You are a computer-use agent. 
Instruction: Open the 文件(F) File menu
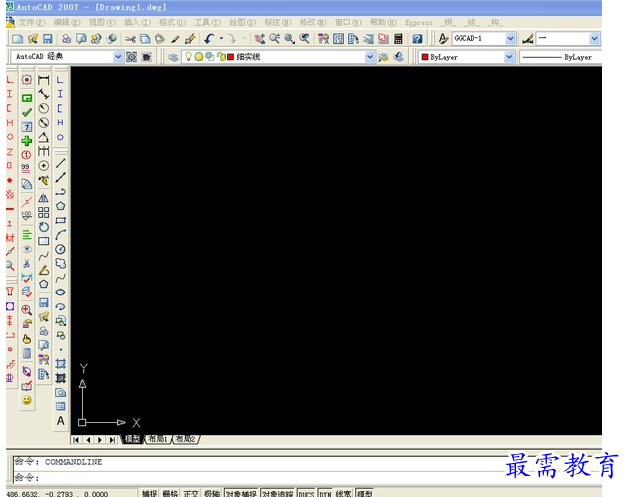point(32,22)
